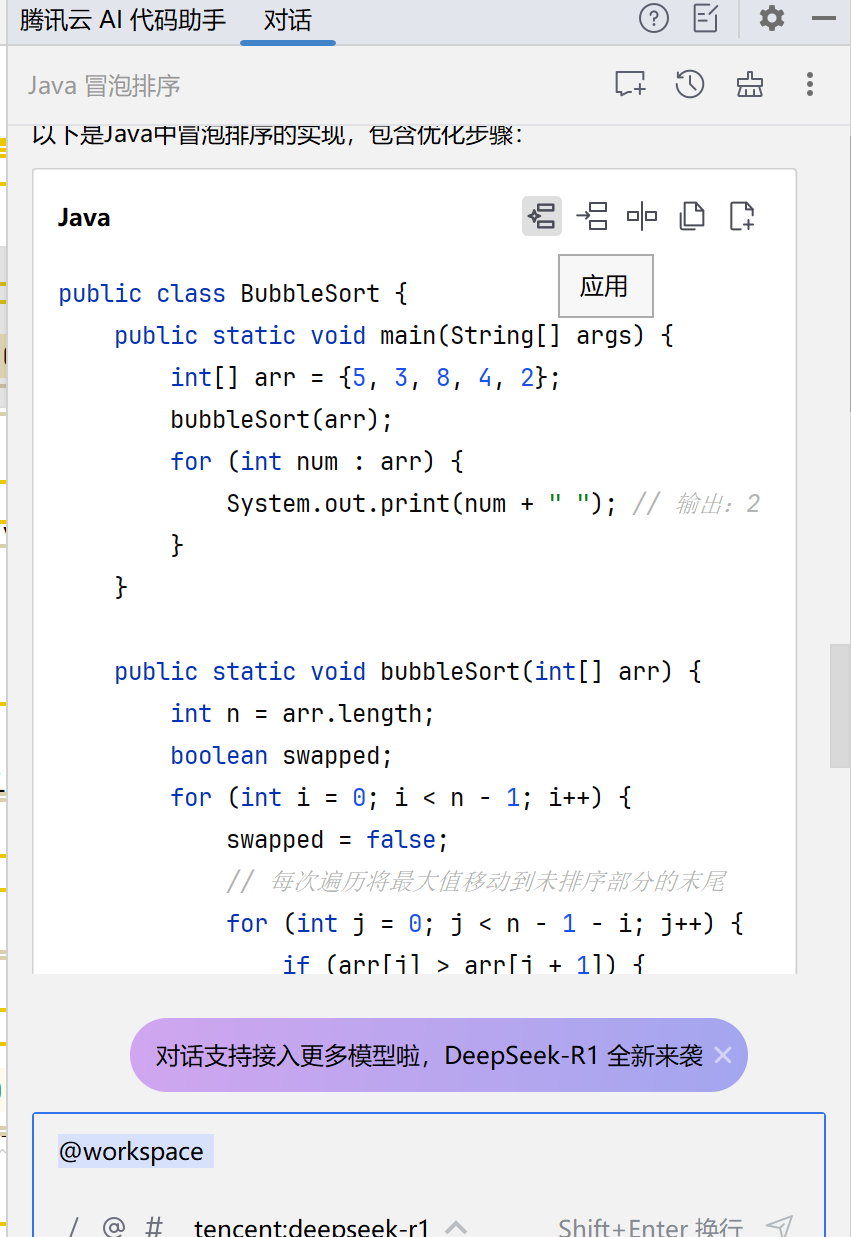This screenshot has height=1237, width=851.
Task: Send the message with paper plane icon
Action: tap(780, 1226)
